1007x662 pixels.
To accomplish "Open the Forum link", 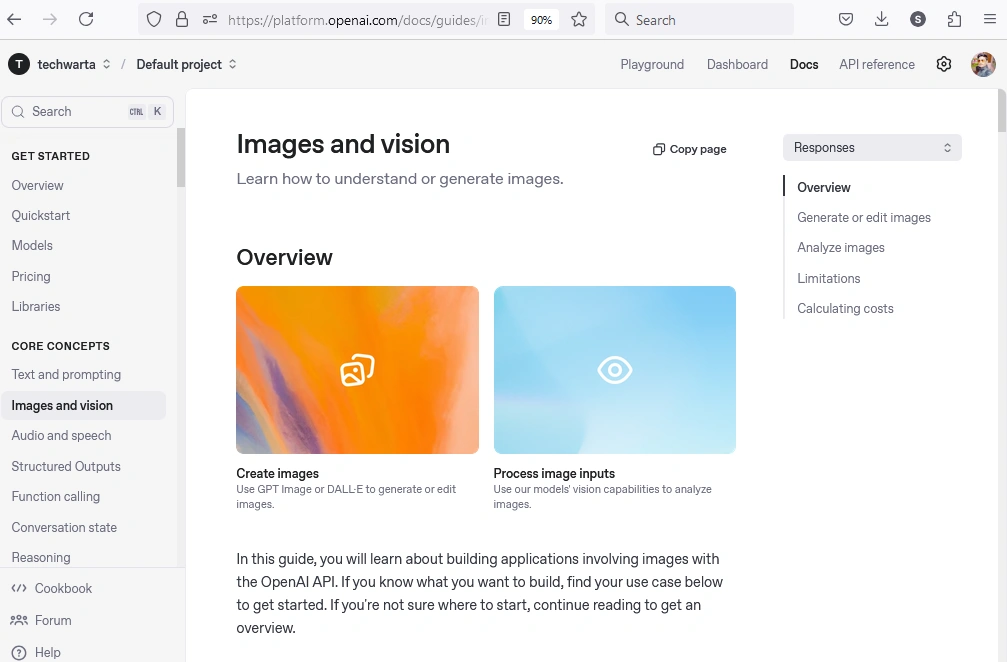I will tap(53, 620).
